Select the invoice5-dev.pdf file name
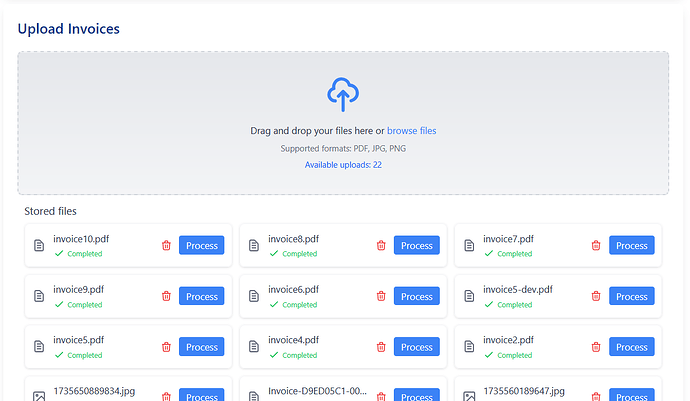This screenshot has width=690, height=401. coord(518,290)
